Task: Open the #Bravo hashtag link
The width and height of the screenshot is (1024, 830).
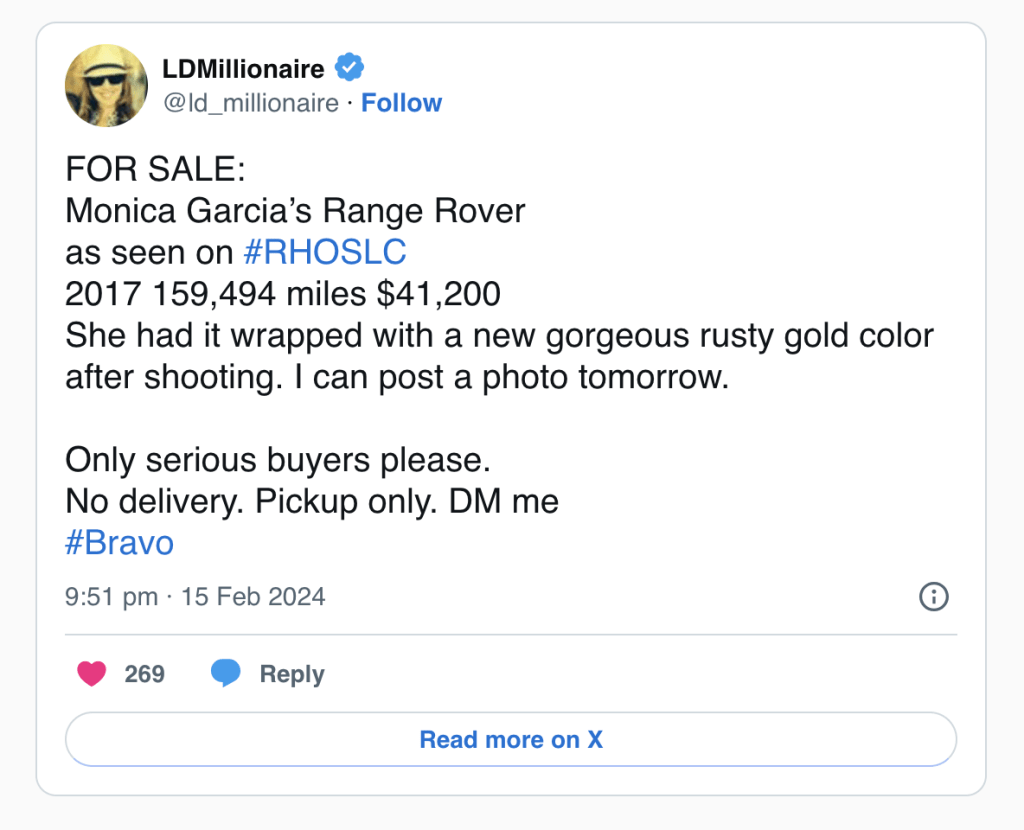Action: tap(119, 542)
